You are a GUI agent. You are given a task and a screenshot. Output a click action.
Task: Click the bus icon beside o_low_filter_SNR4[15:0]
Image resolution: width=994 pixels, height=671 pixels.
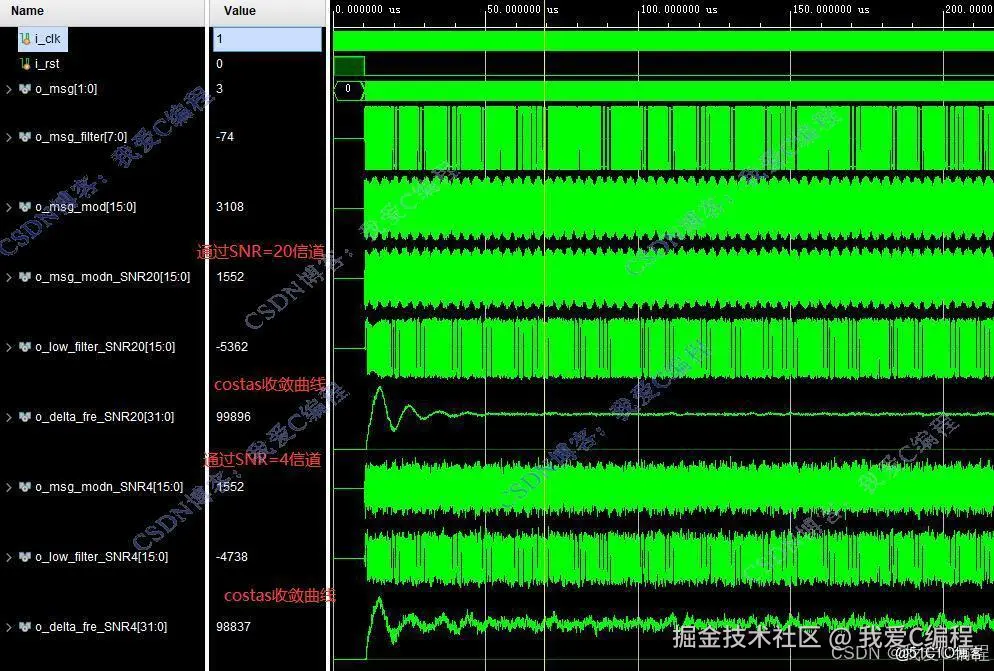(25, 556)
